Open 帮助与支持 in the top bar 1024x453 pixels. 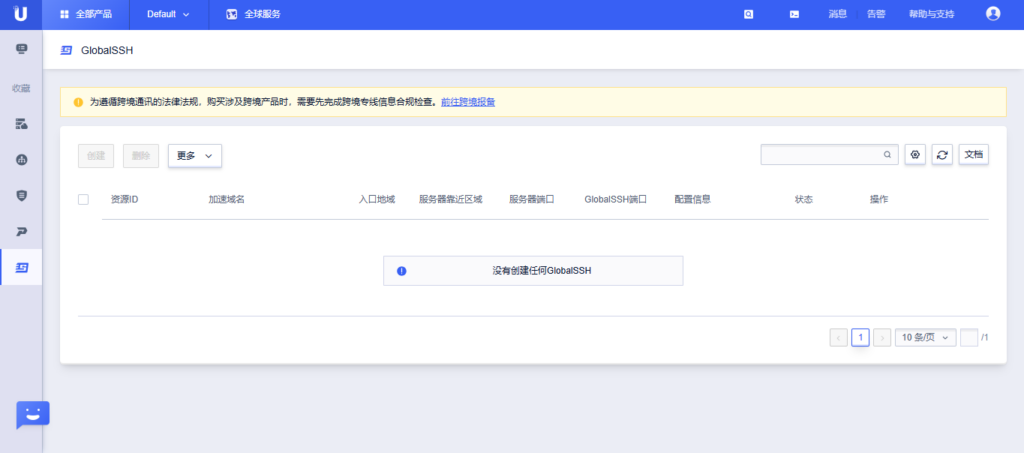tap(931, 14)
